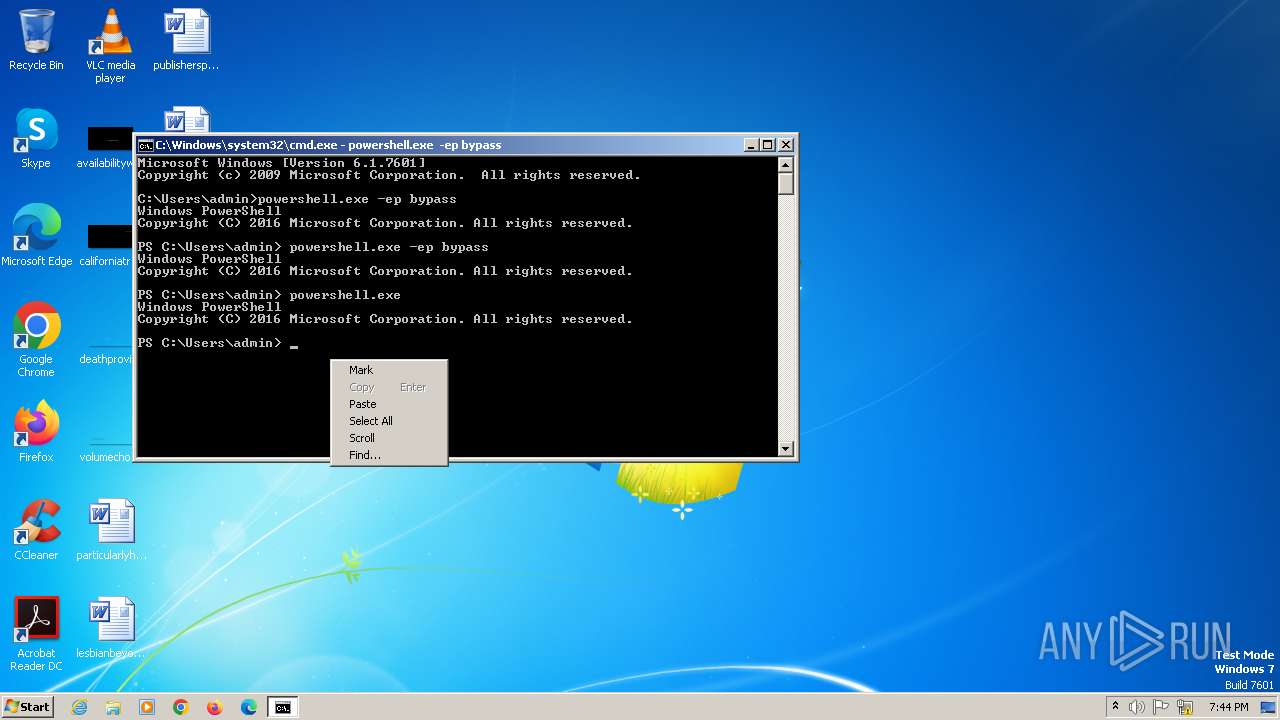Open Windows Explorer folder in taskbar
This screenshot has height=720, width=1280.
113,707
